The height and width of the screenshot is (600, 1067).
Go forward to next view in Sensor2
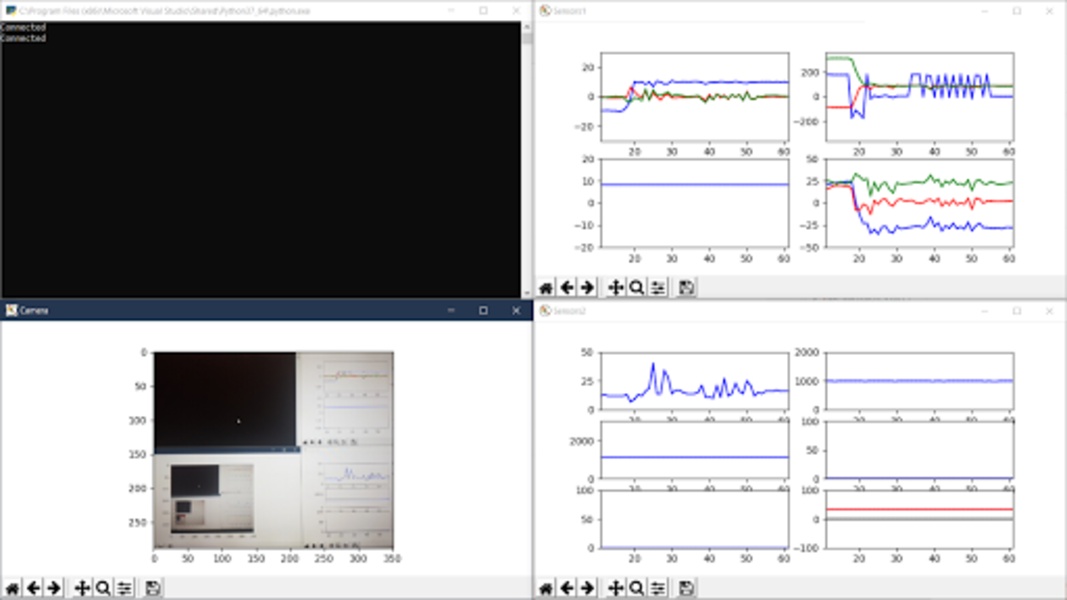[x=587, y=588]
